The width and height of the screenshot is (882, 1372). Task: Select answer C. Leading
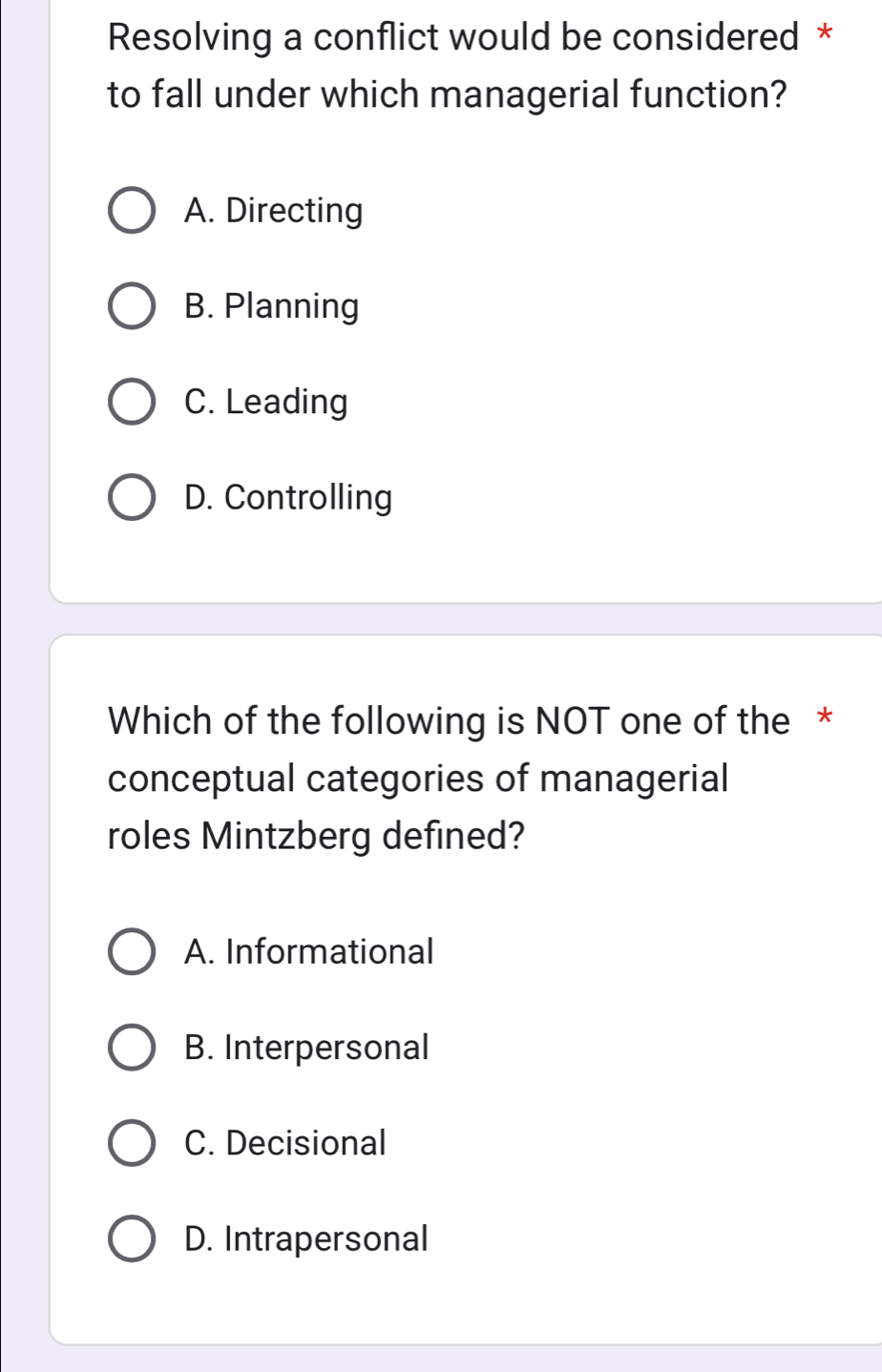[x=132, y=402]
